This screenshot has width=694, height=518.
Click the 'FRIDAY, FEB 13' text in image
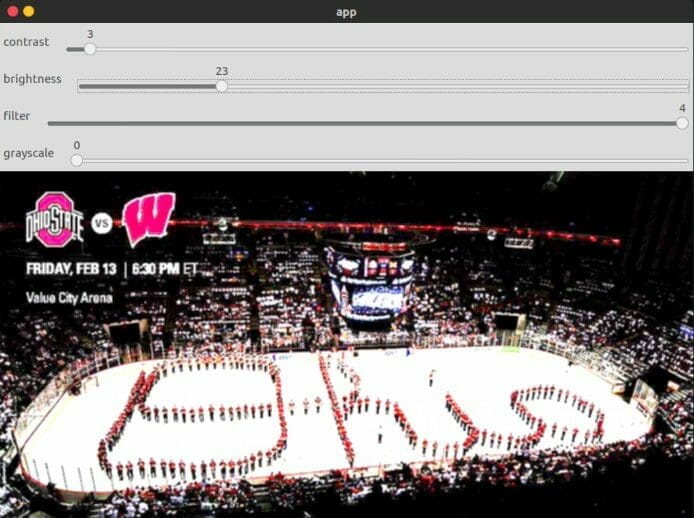coord(71,269)
